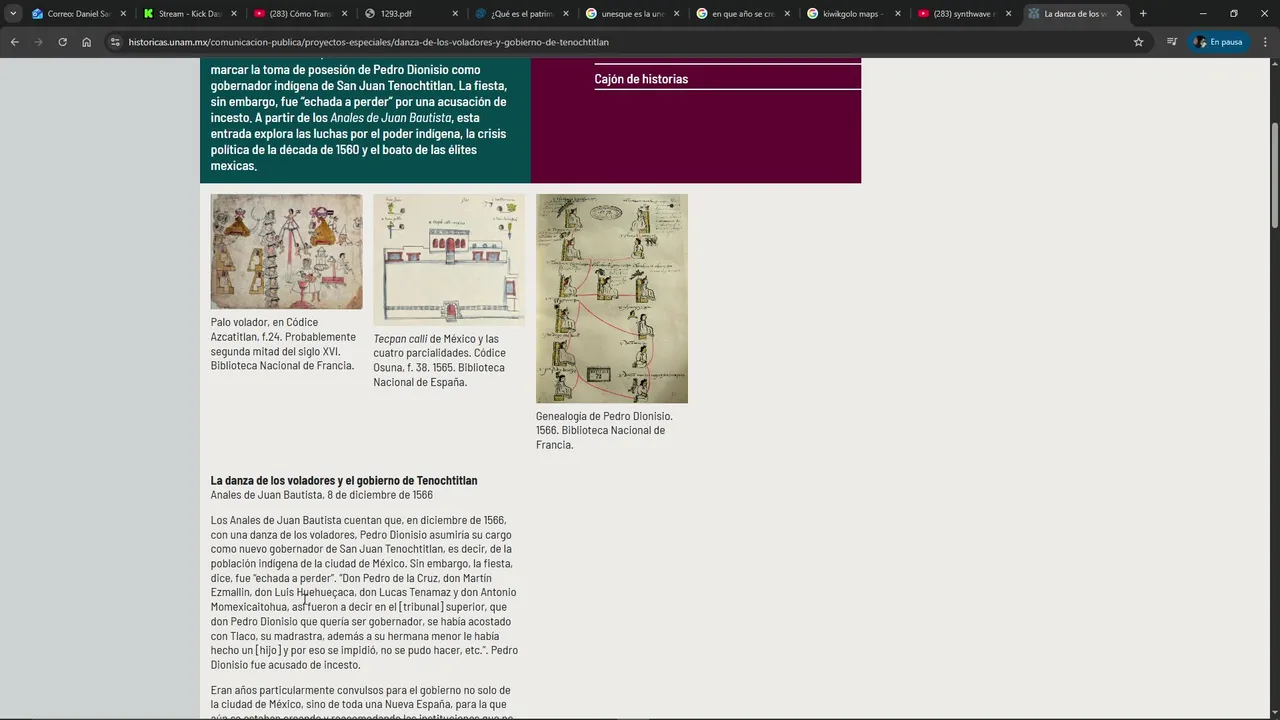Open Genealogía de Pedro Dionisio image
Viewport: 1280px width, 720px height.
(612, 298)
